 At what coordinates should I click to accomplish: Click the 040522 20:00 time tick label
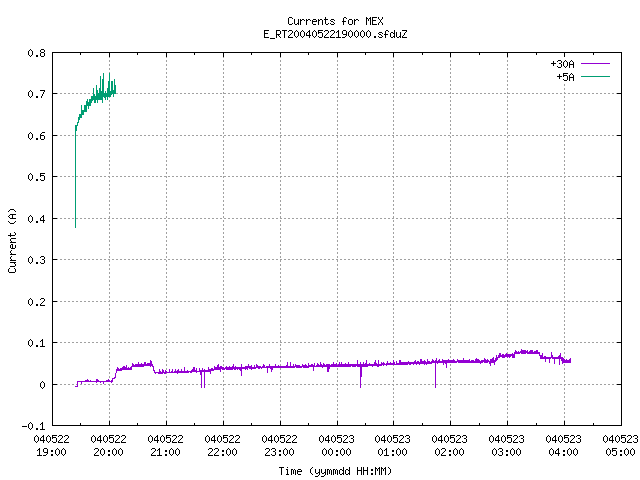(x=109, y=445)
